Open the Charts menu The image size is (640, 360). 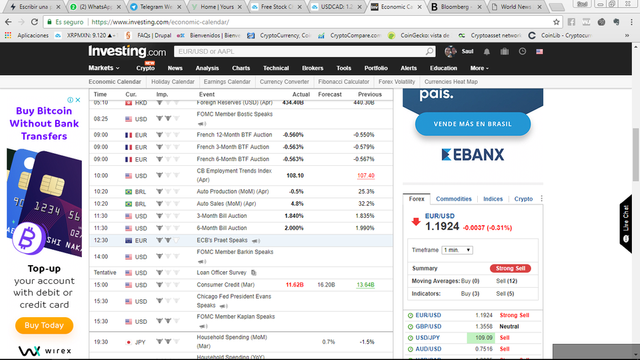pos(241,68)
